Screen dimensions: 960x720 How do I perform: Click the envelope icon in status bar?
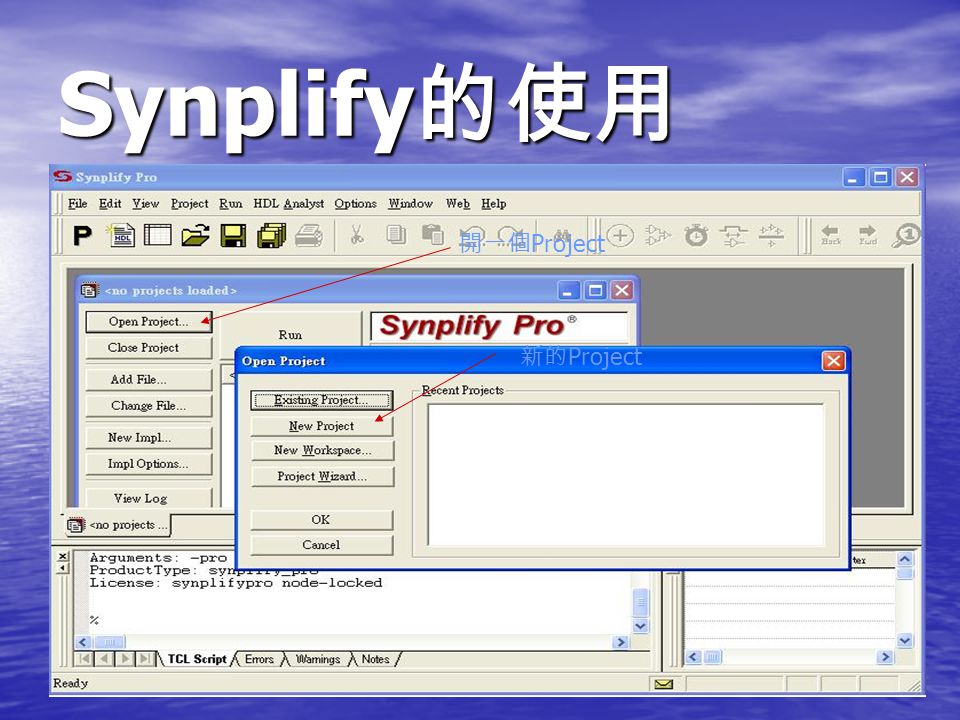pyautogui.click(x=663, y=684)
